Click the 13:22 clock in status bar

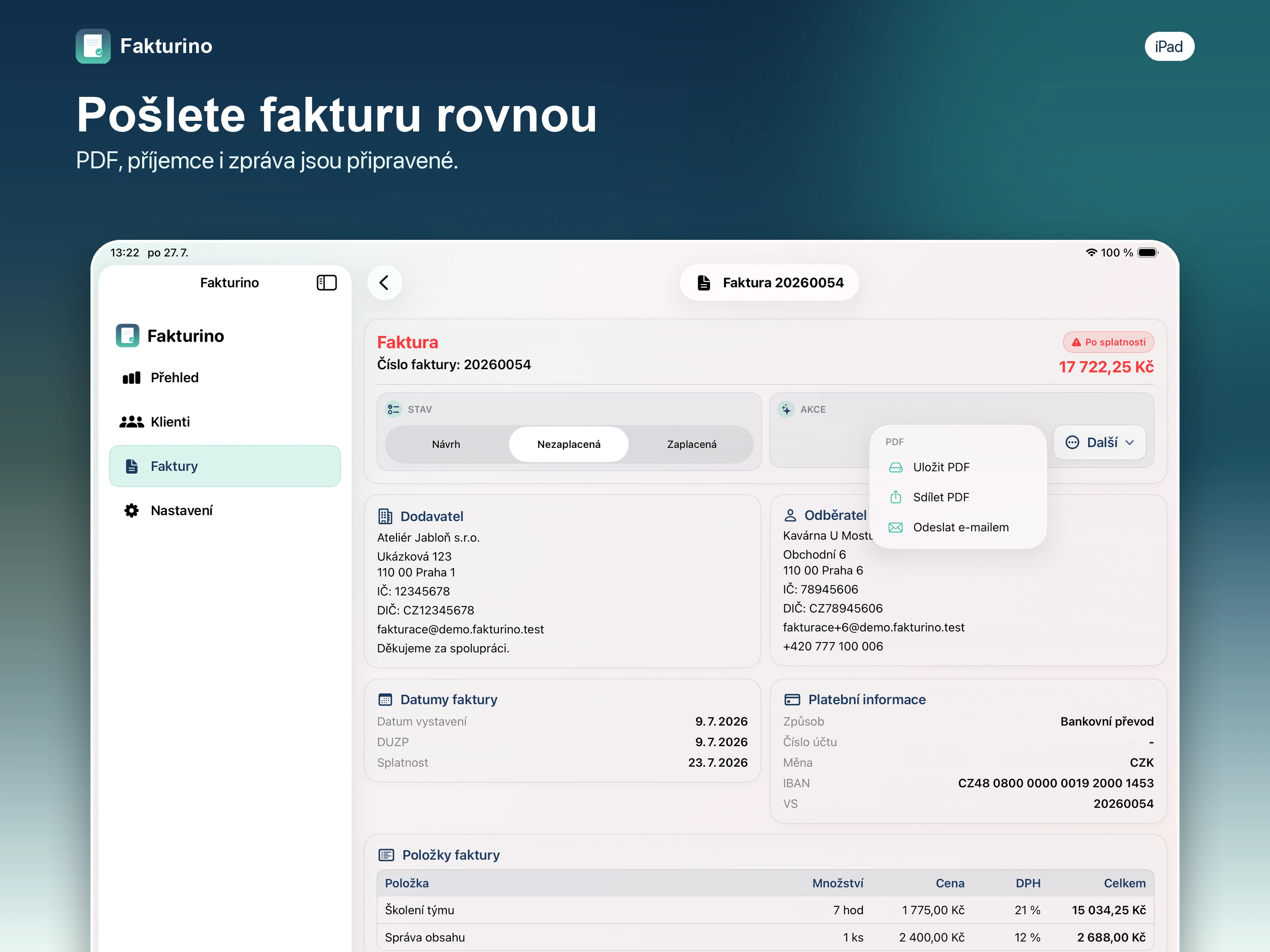coord(125,252)
